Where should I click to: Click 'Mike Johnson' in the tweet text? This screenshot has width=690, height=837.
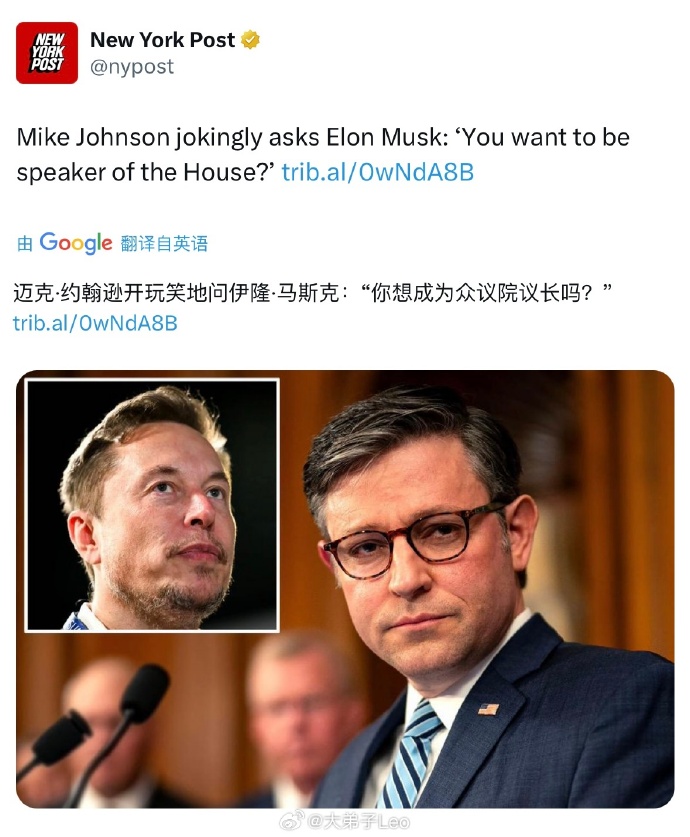pos(93,138)
